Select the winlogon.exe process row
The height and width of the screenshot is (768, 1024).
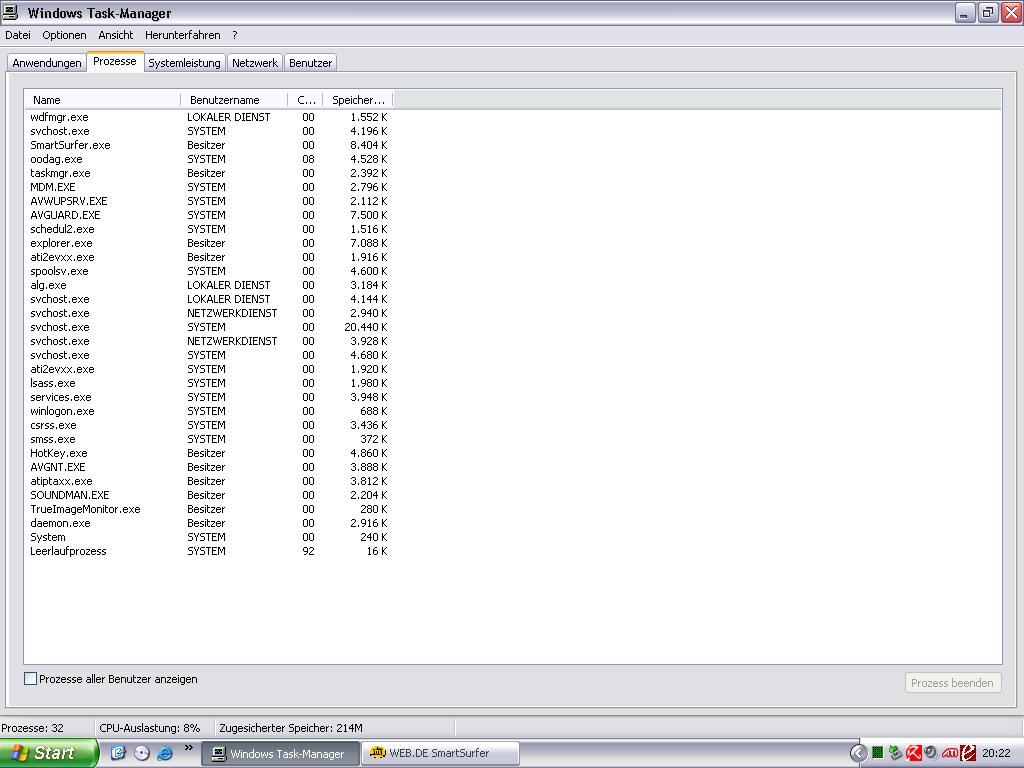point(208,411)
